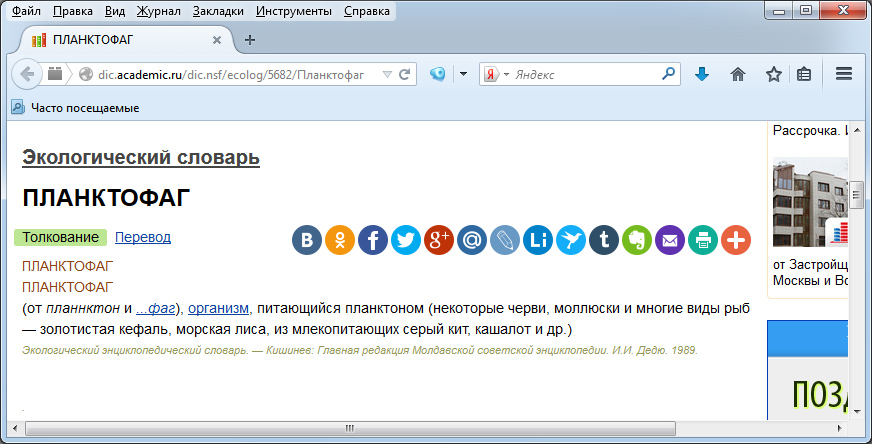Click the green print icon
The height and width of the screenshot is (444, 872).
(x=703, y=240)
